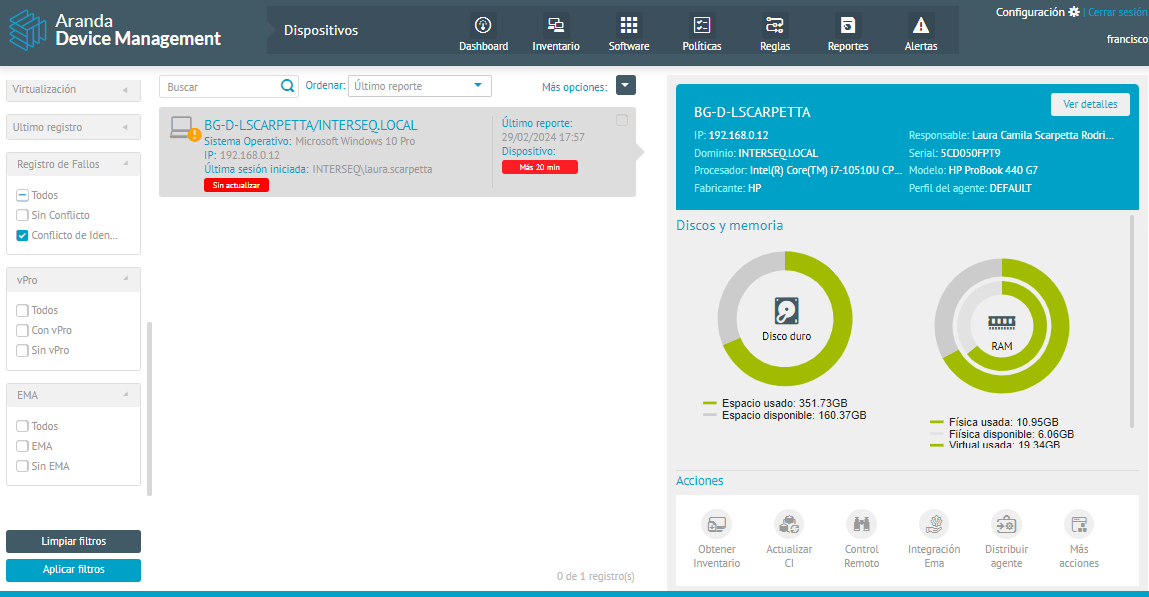Image resolution: width=1149 pixels, height=597 pixels.
Task: Click the Limpiar filtros button
Action: click(x=73, y=541)
